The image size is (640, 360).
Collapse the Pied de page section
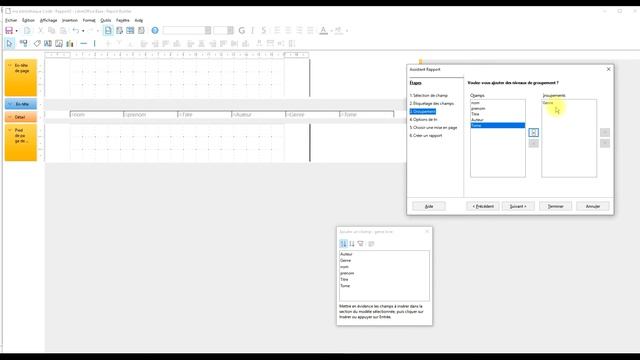(x=10, y=130)
